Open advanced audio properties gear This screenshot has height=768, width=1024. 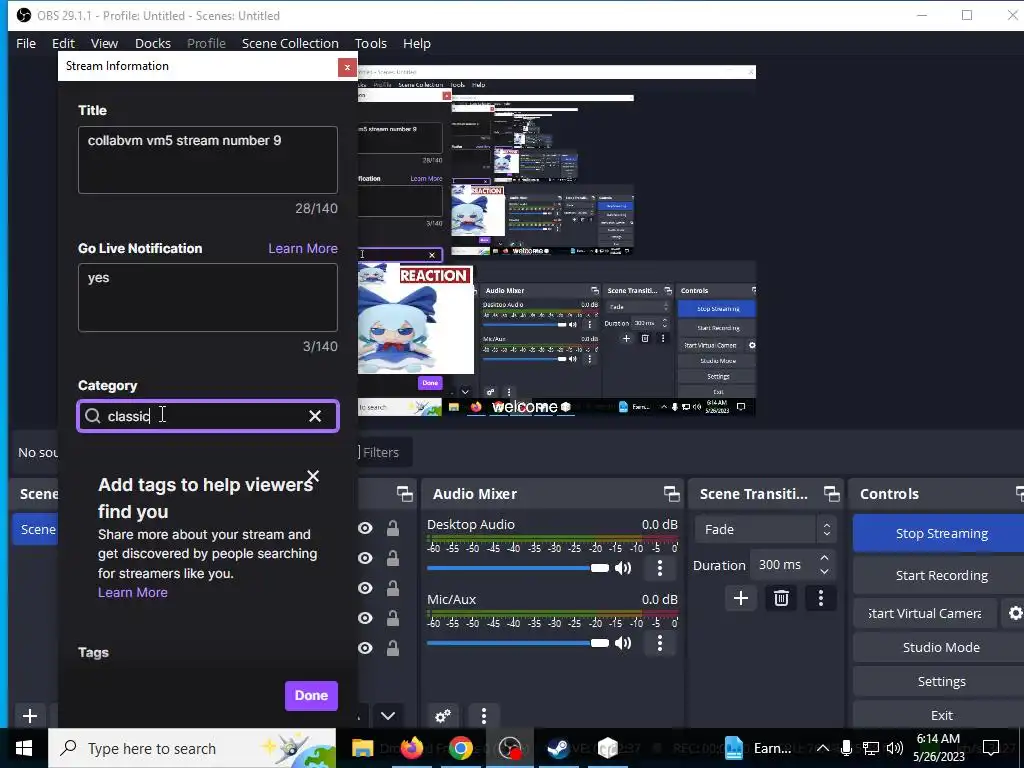(x=443, y=716)
